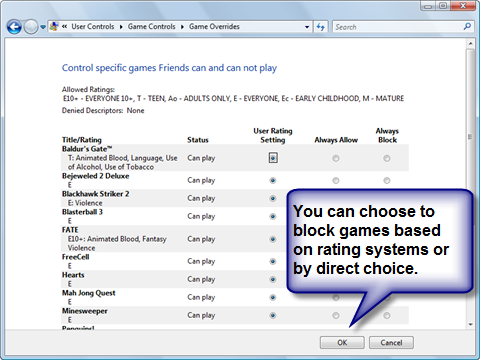Image resolution: width=480 pixels, height=360 pixels.
Task: Expand the arrow after User Controls breadcrumb
Action: (121, 27)
